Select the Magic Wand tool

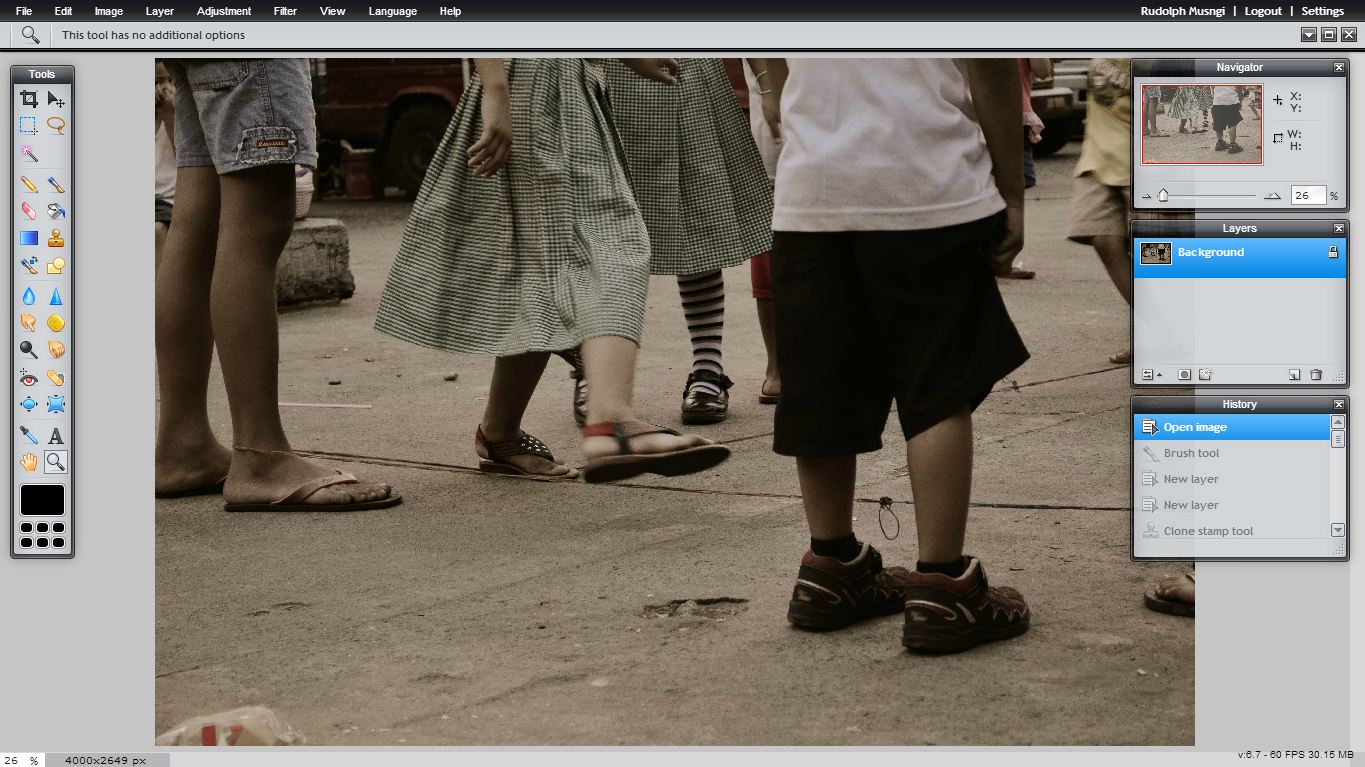point(29,153)
